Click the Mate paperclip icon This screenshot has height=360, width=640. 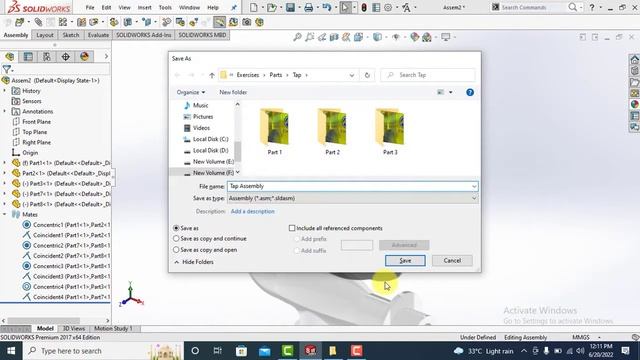[x=38, y=22]
